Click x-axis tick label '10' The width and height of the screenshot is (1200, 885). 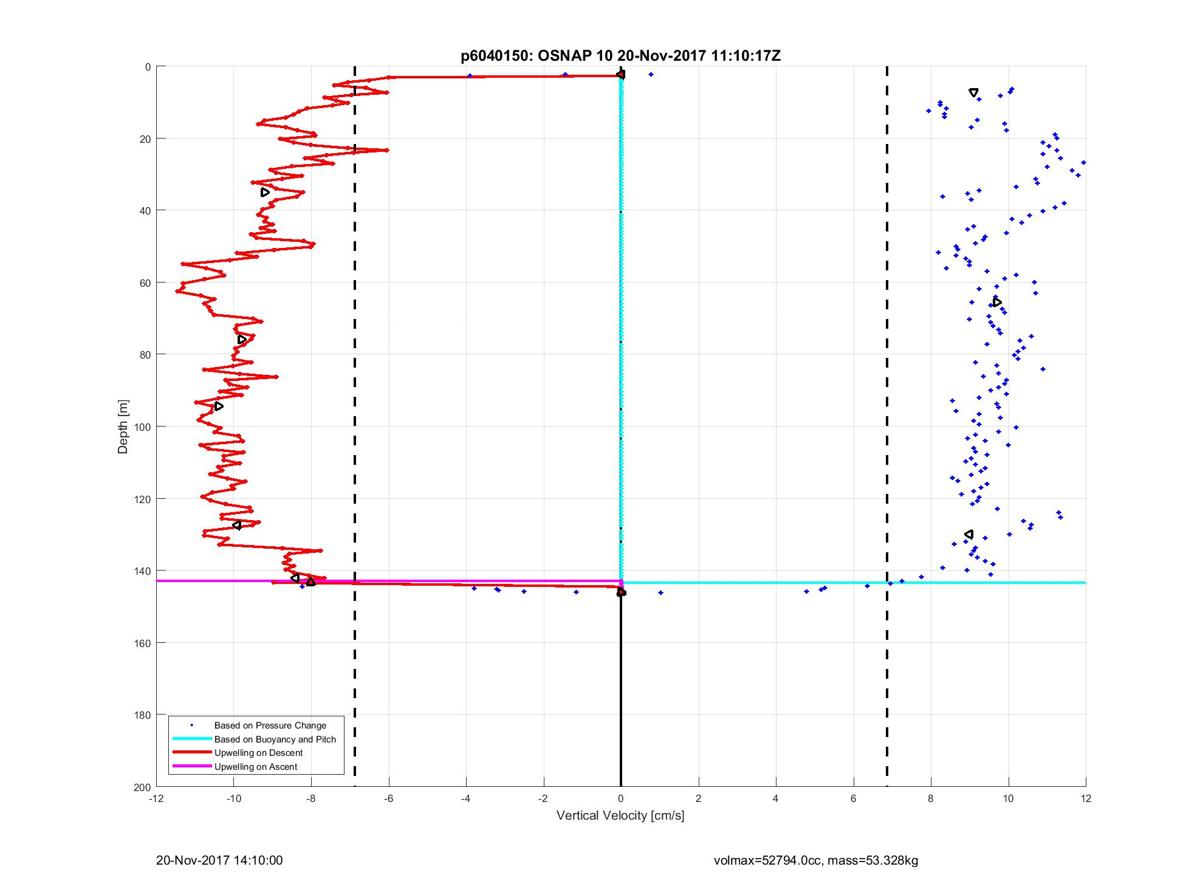tap(1008, 799)
